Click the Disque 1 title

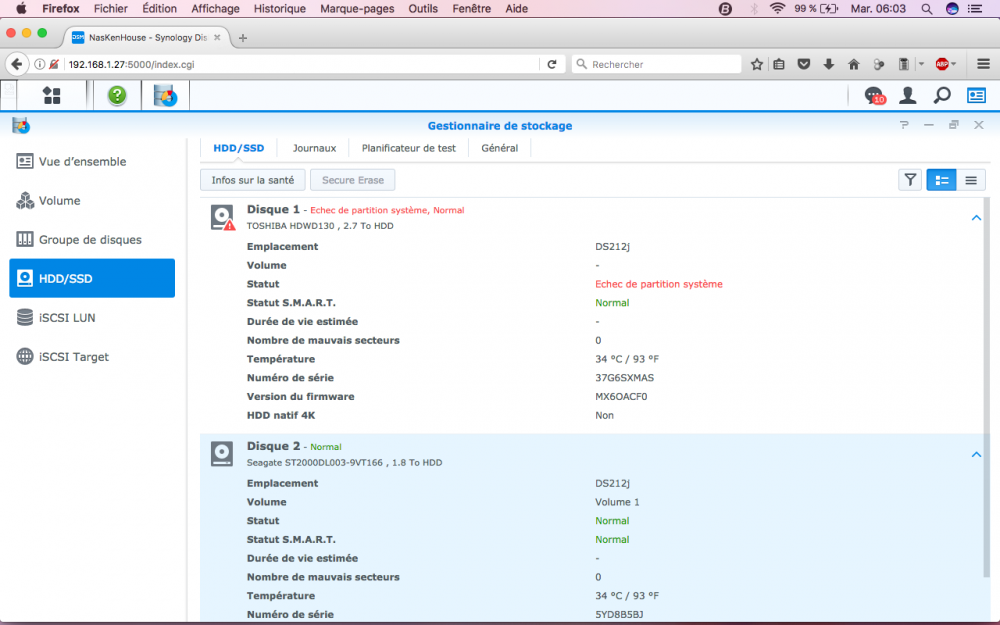click(x=273, y=209)
